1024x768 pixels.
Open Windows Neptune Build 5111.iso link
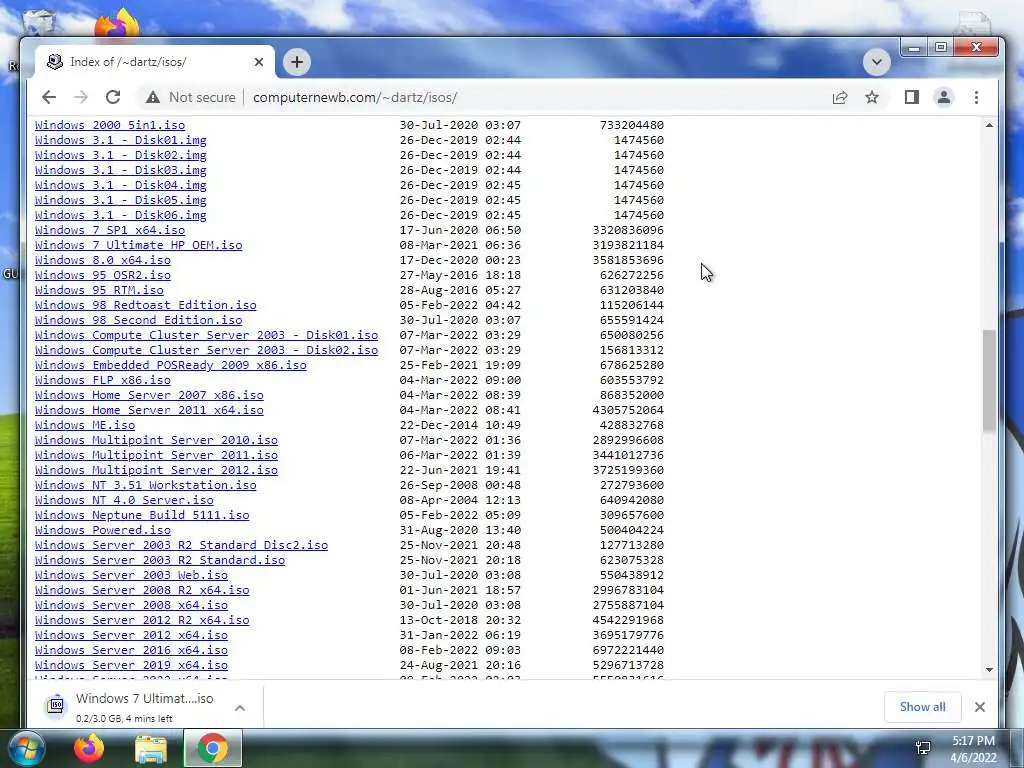[142, 515]
